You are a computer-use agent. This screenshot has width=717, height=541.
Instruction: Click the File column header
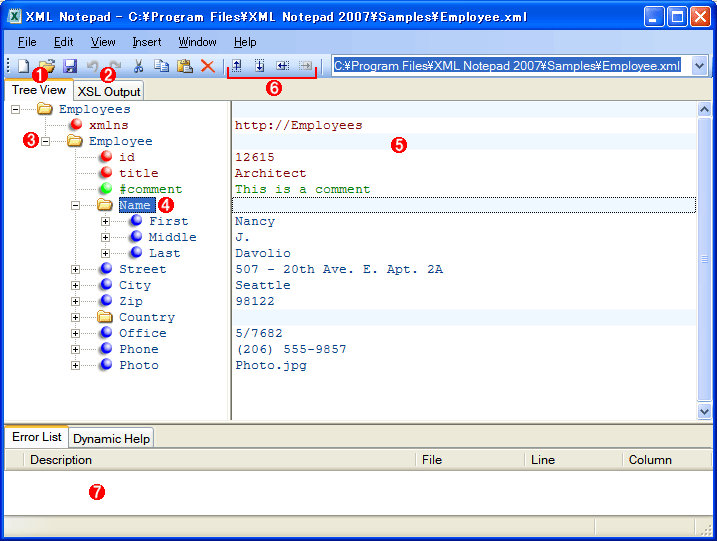[432, 460]
